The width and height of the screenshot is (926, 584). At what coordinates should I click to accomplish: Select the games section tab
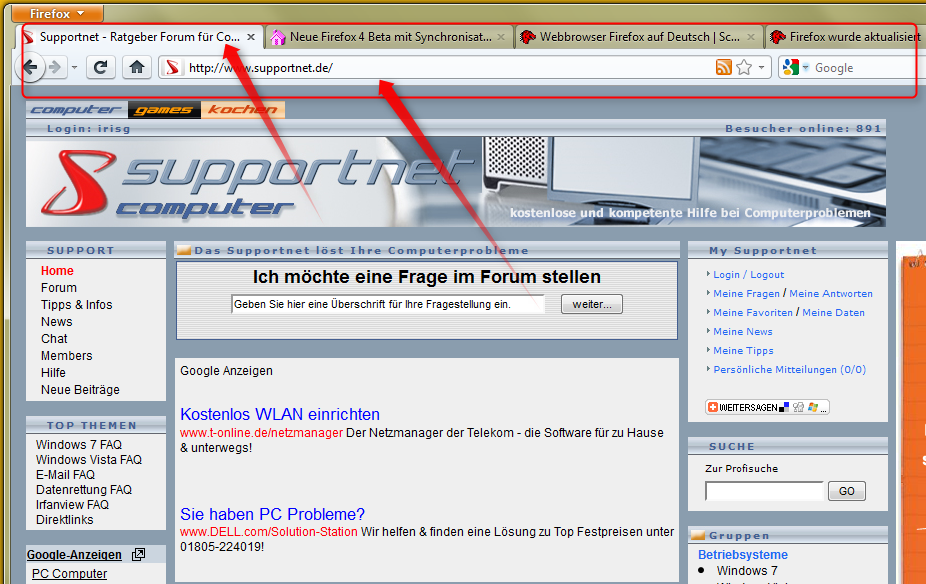164,109
